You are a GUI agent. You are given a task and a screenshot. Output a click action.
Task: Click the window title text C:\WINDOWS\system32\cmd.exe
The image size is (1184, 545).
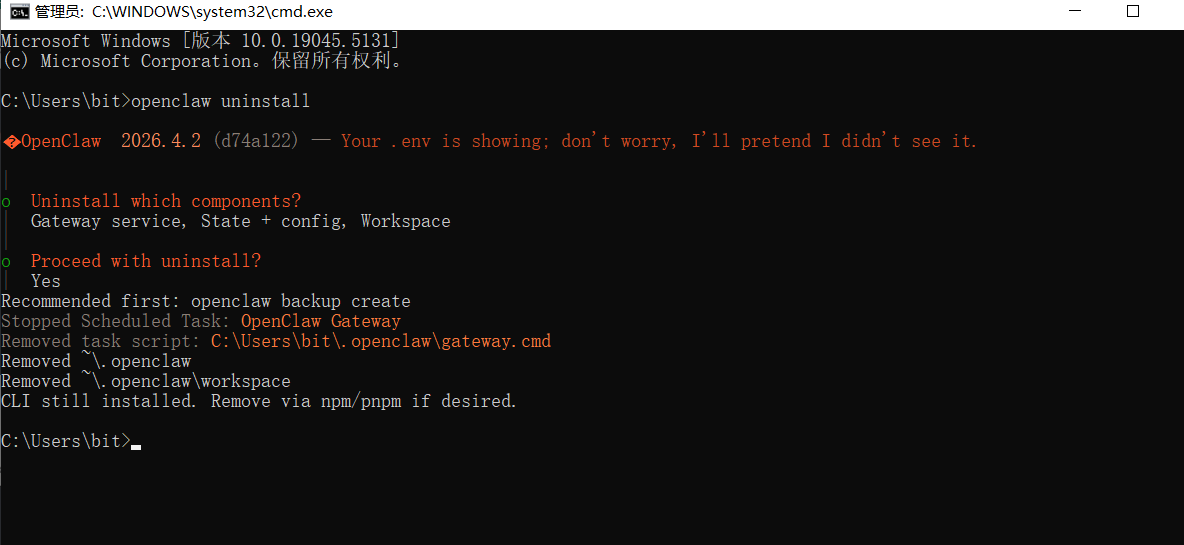[212, 12]
